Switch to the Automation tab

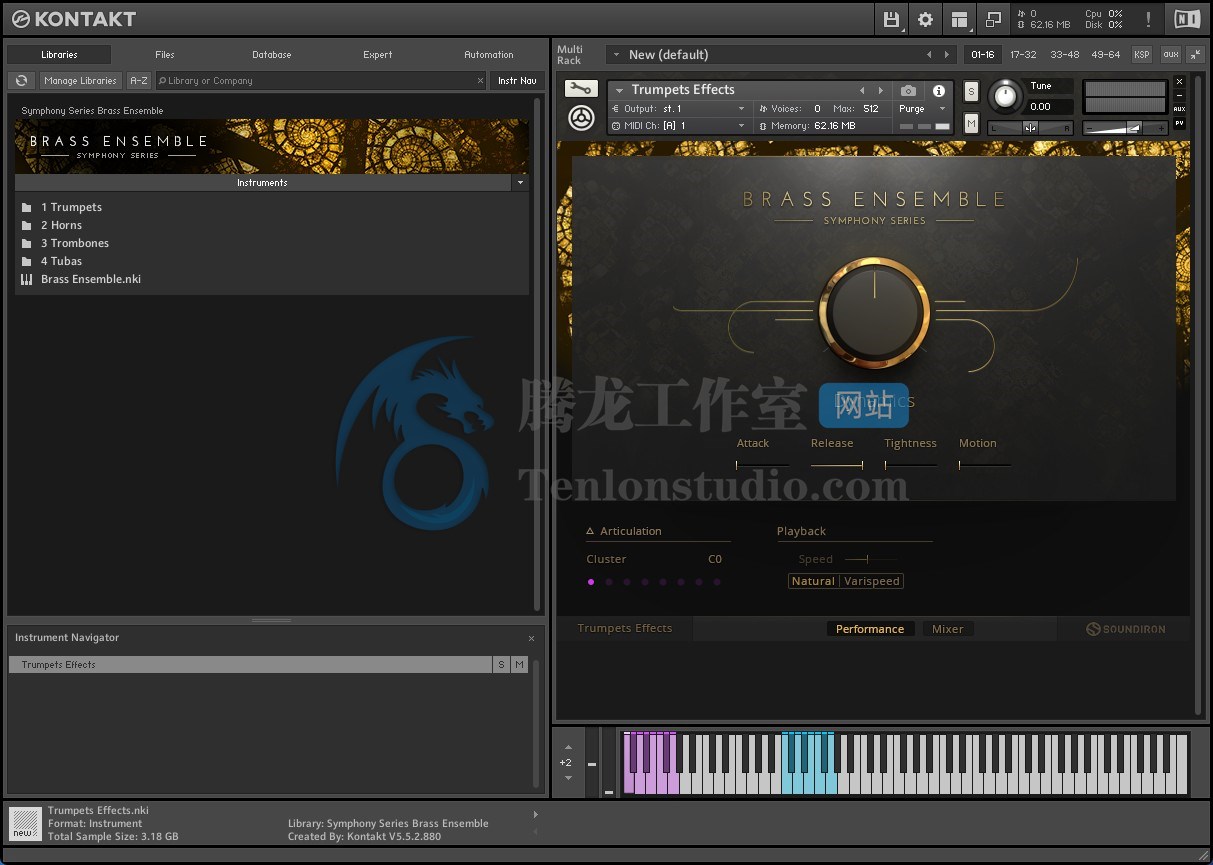tap(489, 55)
